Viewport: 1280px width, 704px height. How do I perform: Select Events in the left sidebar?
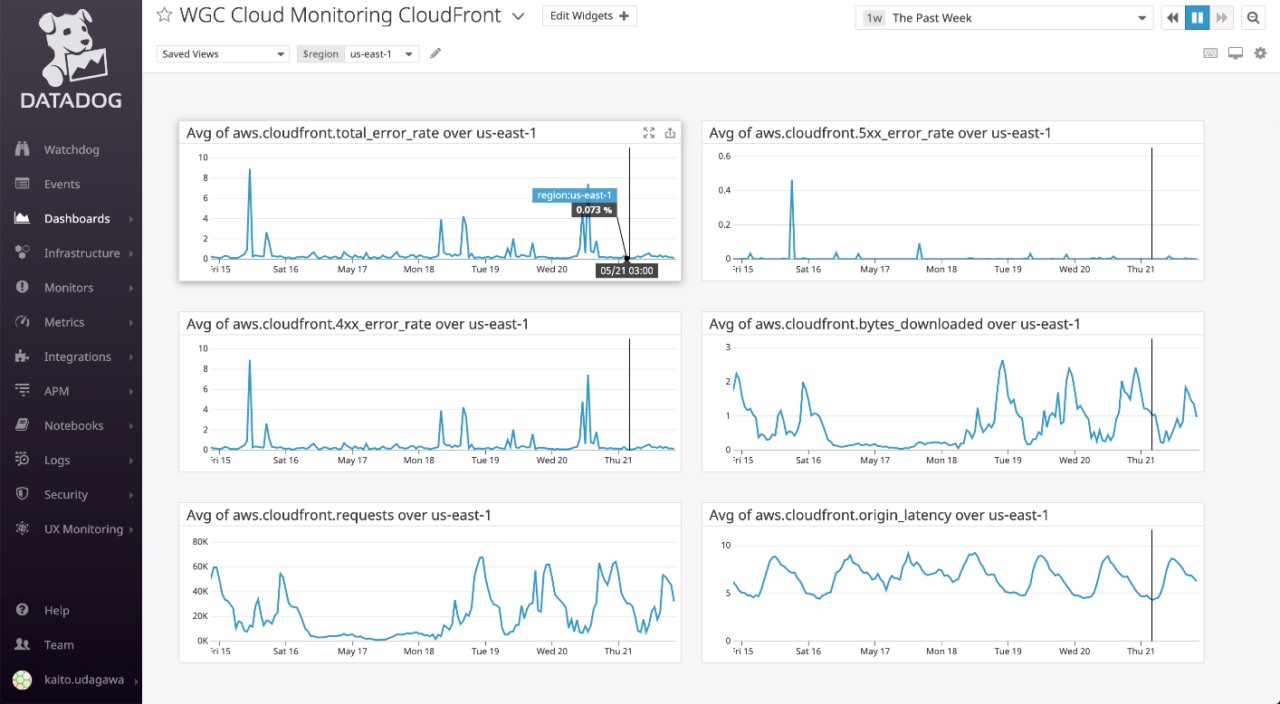(x=64, y=184)
